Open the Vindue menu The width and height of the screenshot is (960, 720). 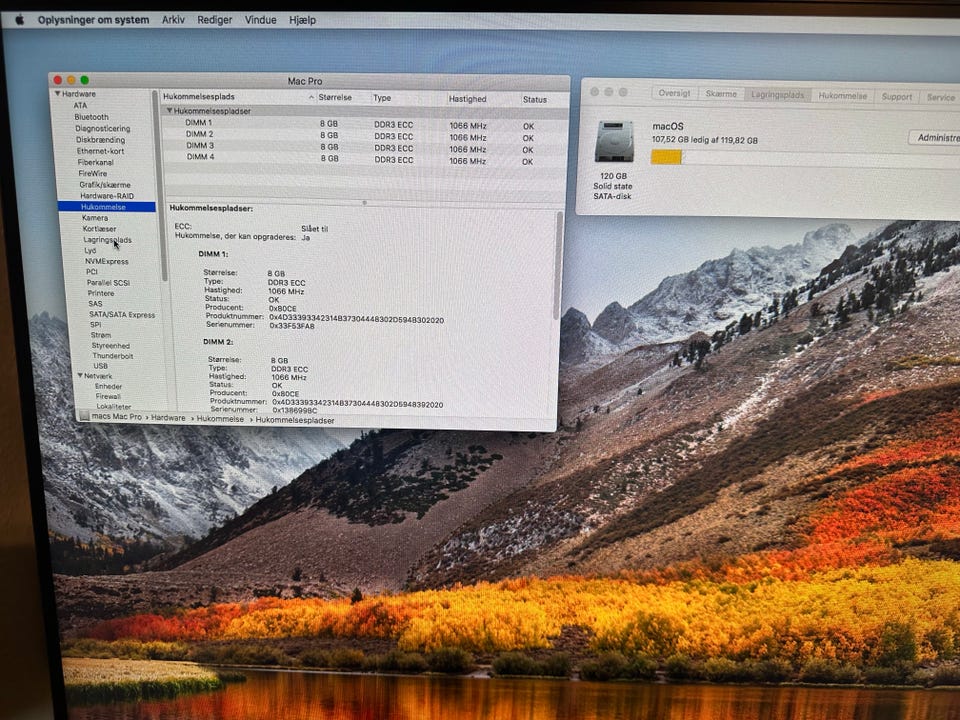[260, 20]
